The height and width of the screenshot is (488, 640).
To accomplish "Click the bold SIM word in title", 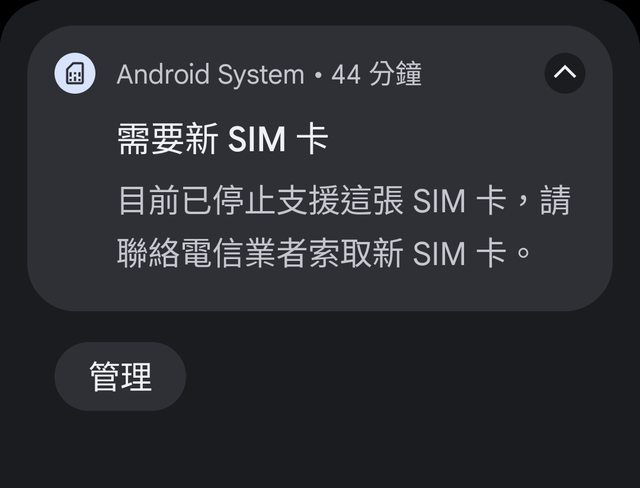I will click(257, 139).
